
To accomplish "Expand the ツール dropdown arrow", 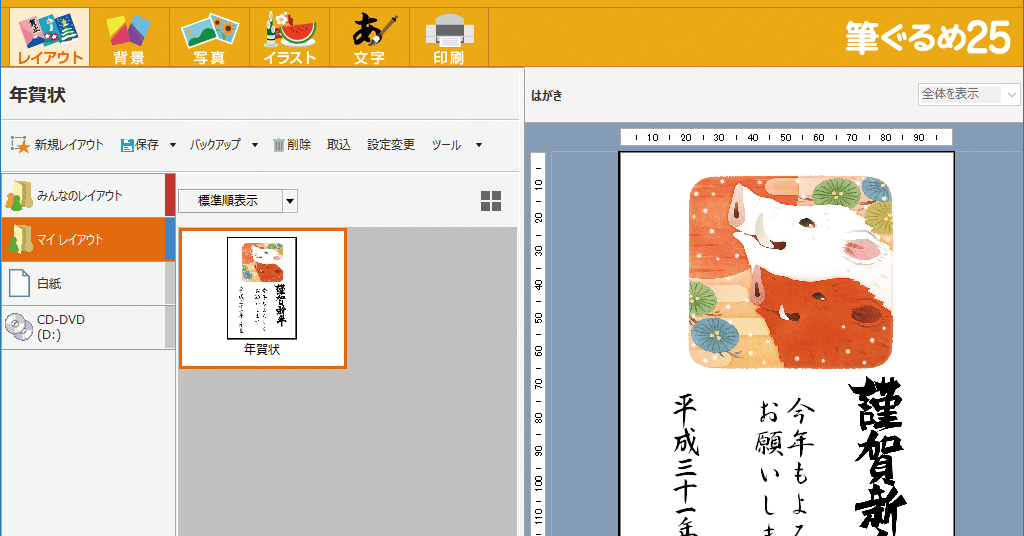I will click(479, 145).
